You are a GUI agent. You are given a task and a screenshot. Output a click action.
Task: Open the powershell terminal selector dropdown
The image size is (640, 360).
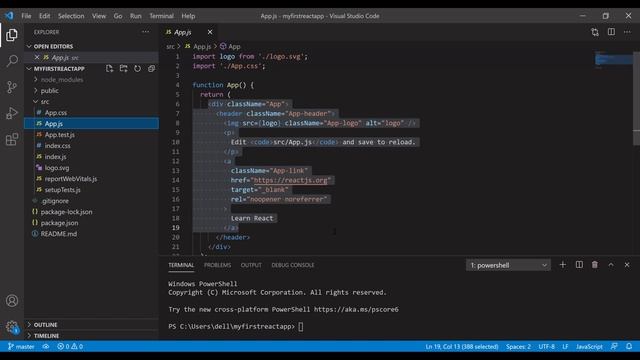coord(508,265)
